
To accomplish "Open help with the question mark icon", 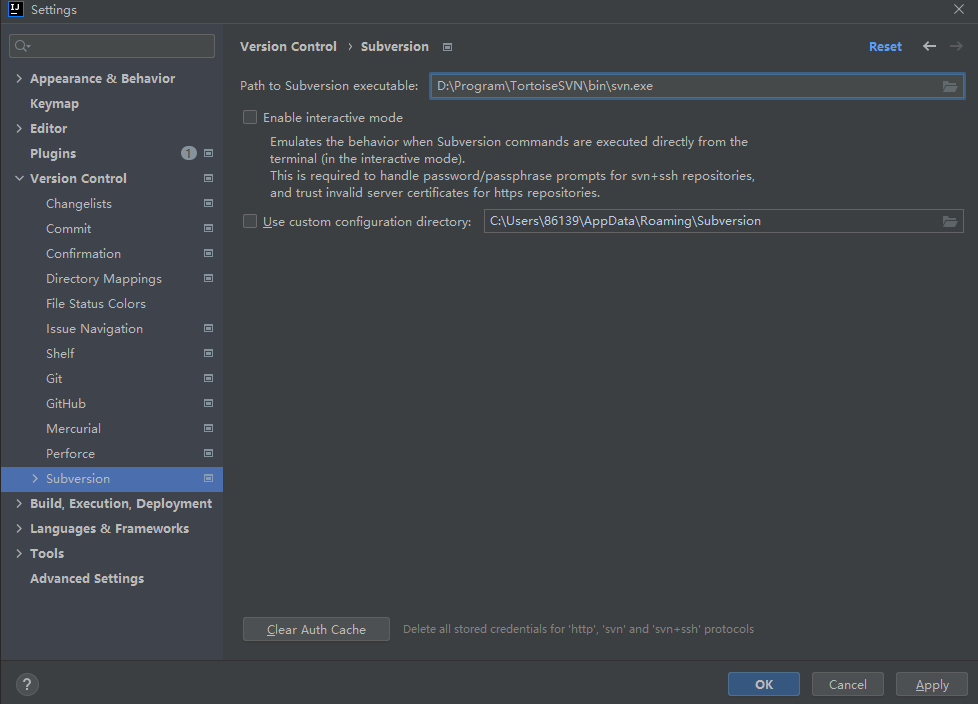I will point(26,684).
